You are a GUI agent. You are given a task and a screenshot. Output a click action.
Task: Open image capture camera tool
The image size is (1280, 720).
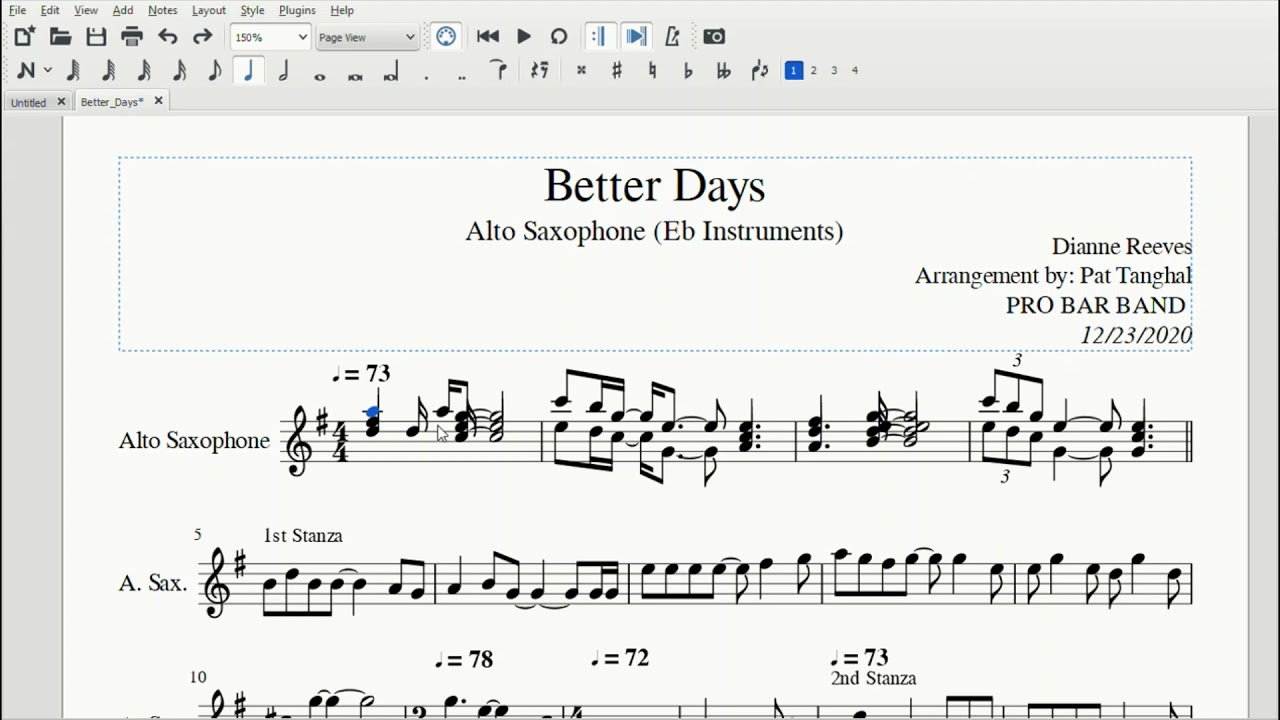(714, 37)
